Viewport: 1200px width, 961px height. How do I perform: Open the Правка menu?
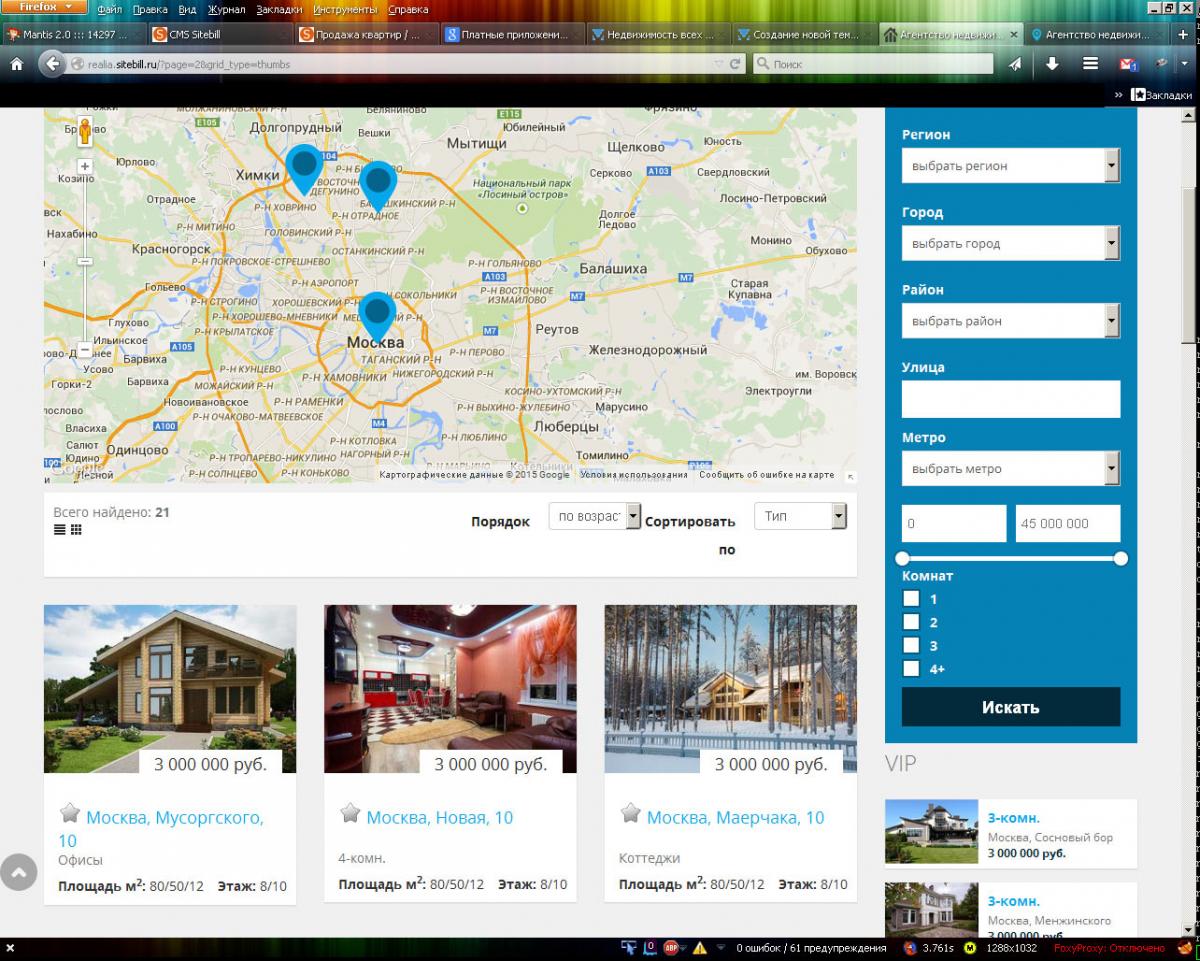coord(150,9)
